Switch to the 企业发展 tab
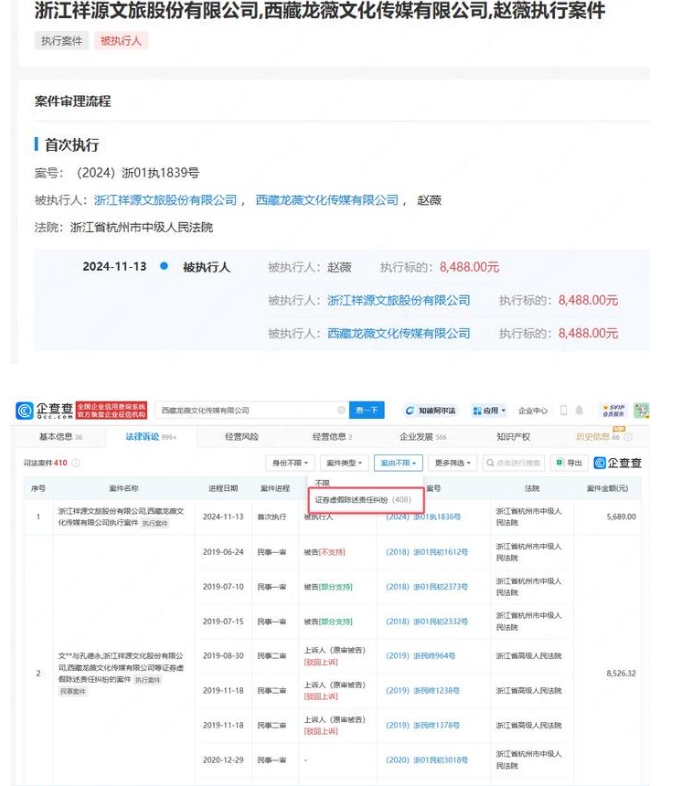674x786 pixels. pyautogui.click(x=422, y=437)
